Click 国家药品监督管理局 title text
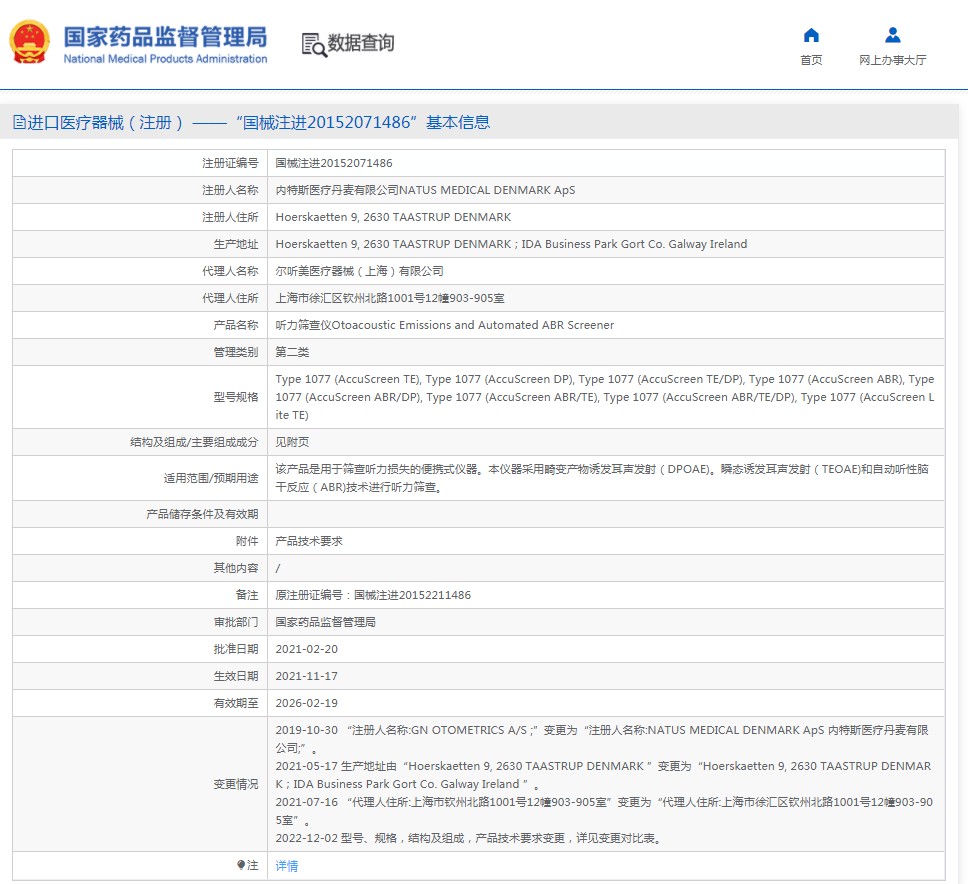The width and height of the screenshot is (968, 884). [165, 37]
